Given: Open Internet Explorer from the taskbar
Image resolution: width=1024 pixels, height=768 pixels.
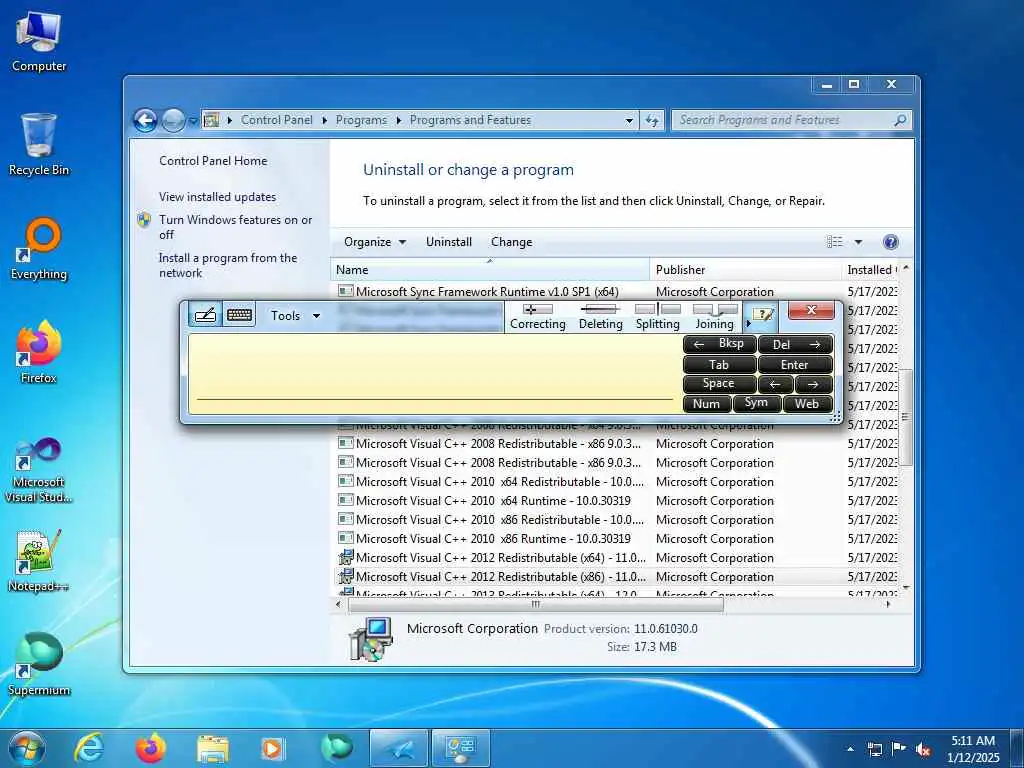Looking at the screenshot, I should (88, 748).
